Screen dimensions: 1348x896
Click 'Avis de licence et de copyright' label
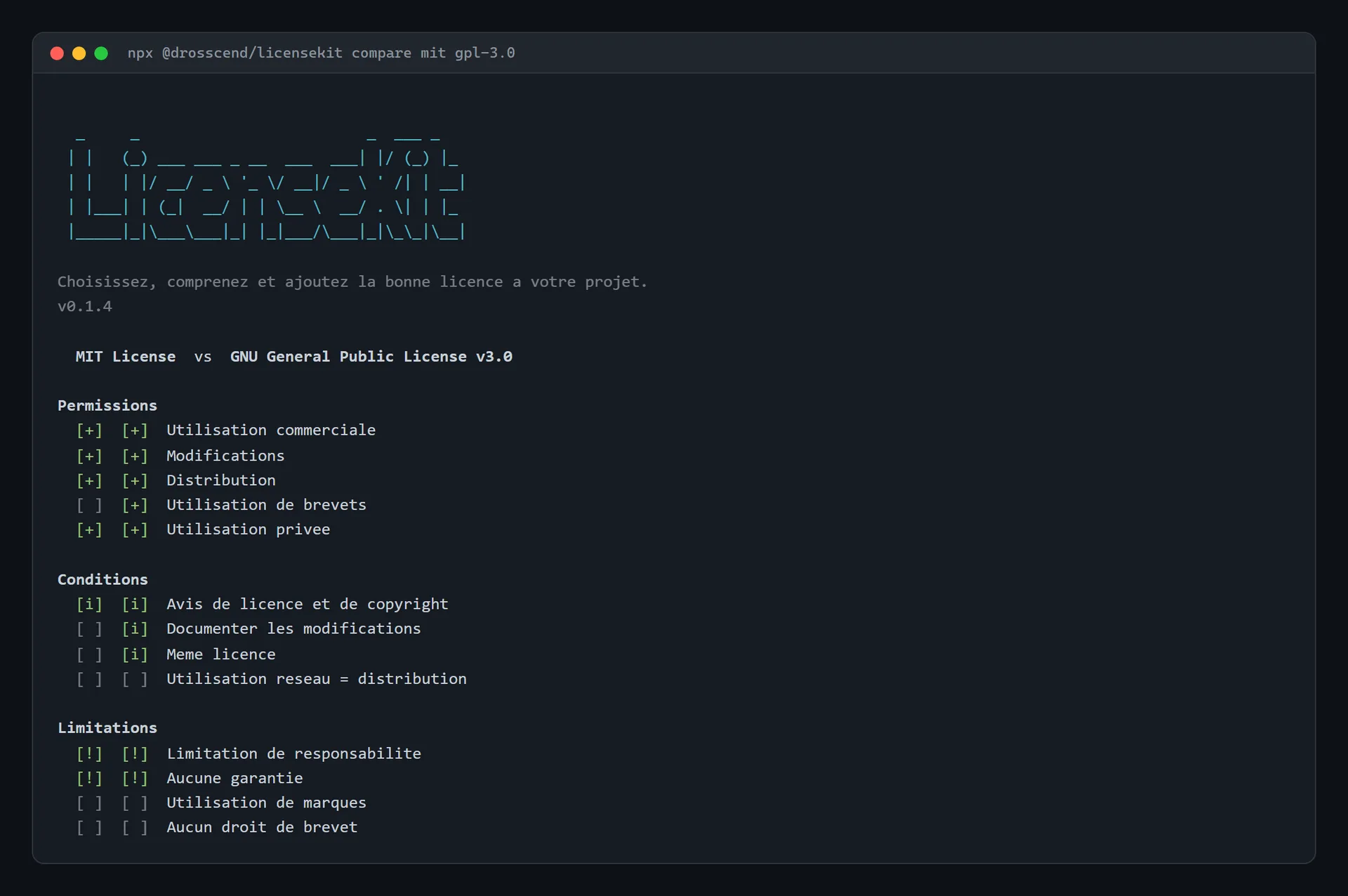(307, 605)
